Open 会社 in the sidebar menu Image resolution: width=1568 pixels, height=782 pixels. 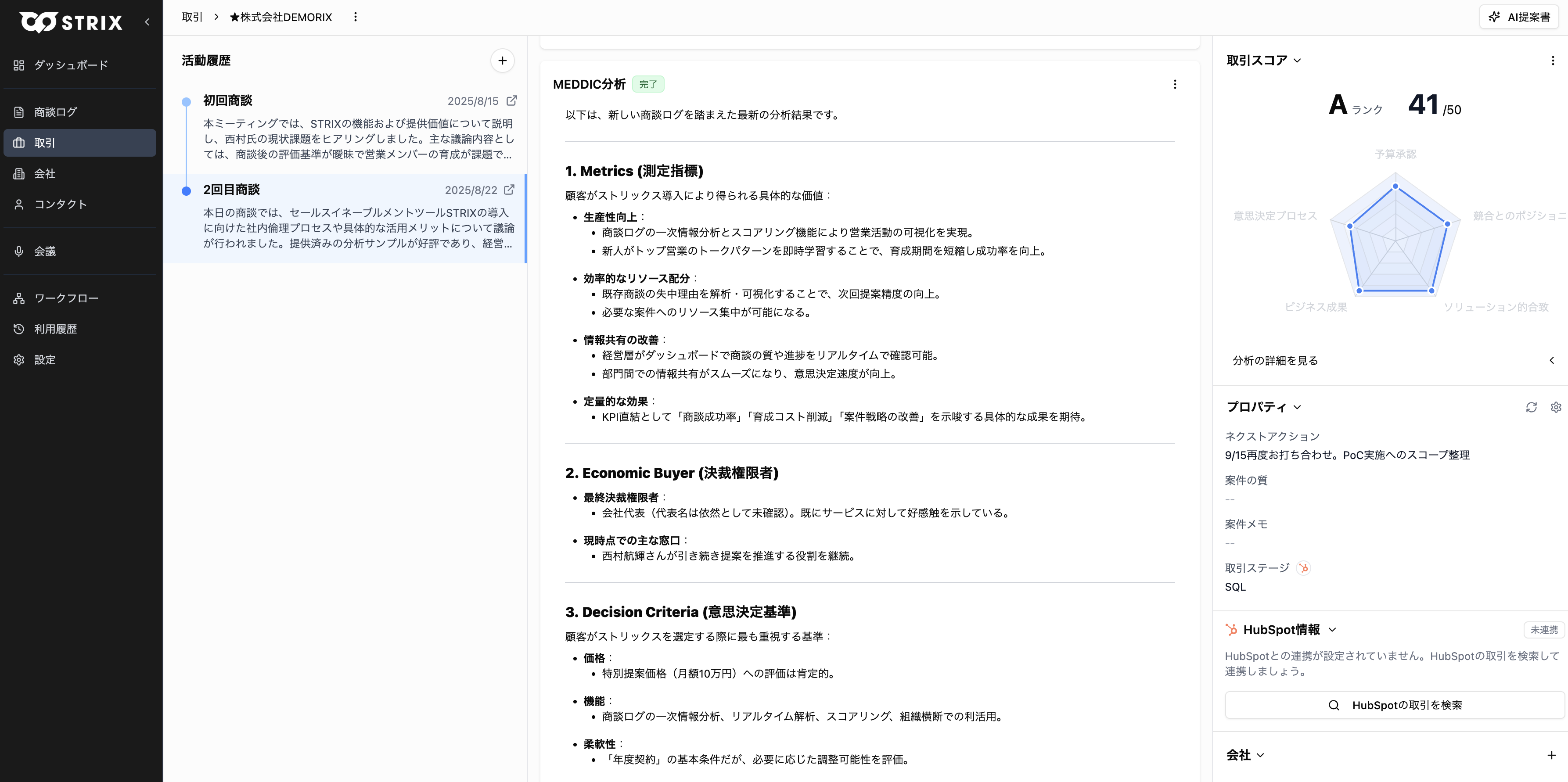[80, 173]
